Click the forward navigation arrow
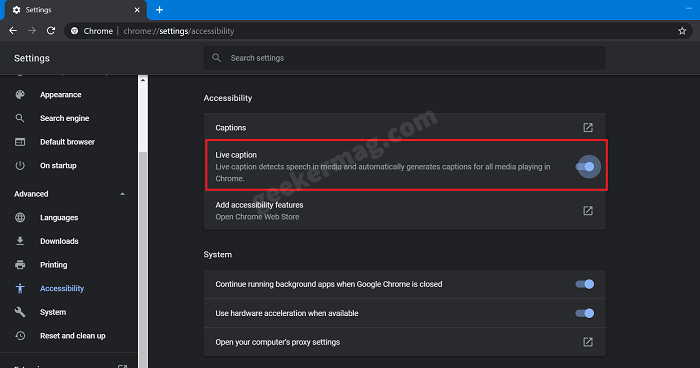Image resolution: width=700 pixels, height=368 pixels. (x=32, y=31)
